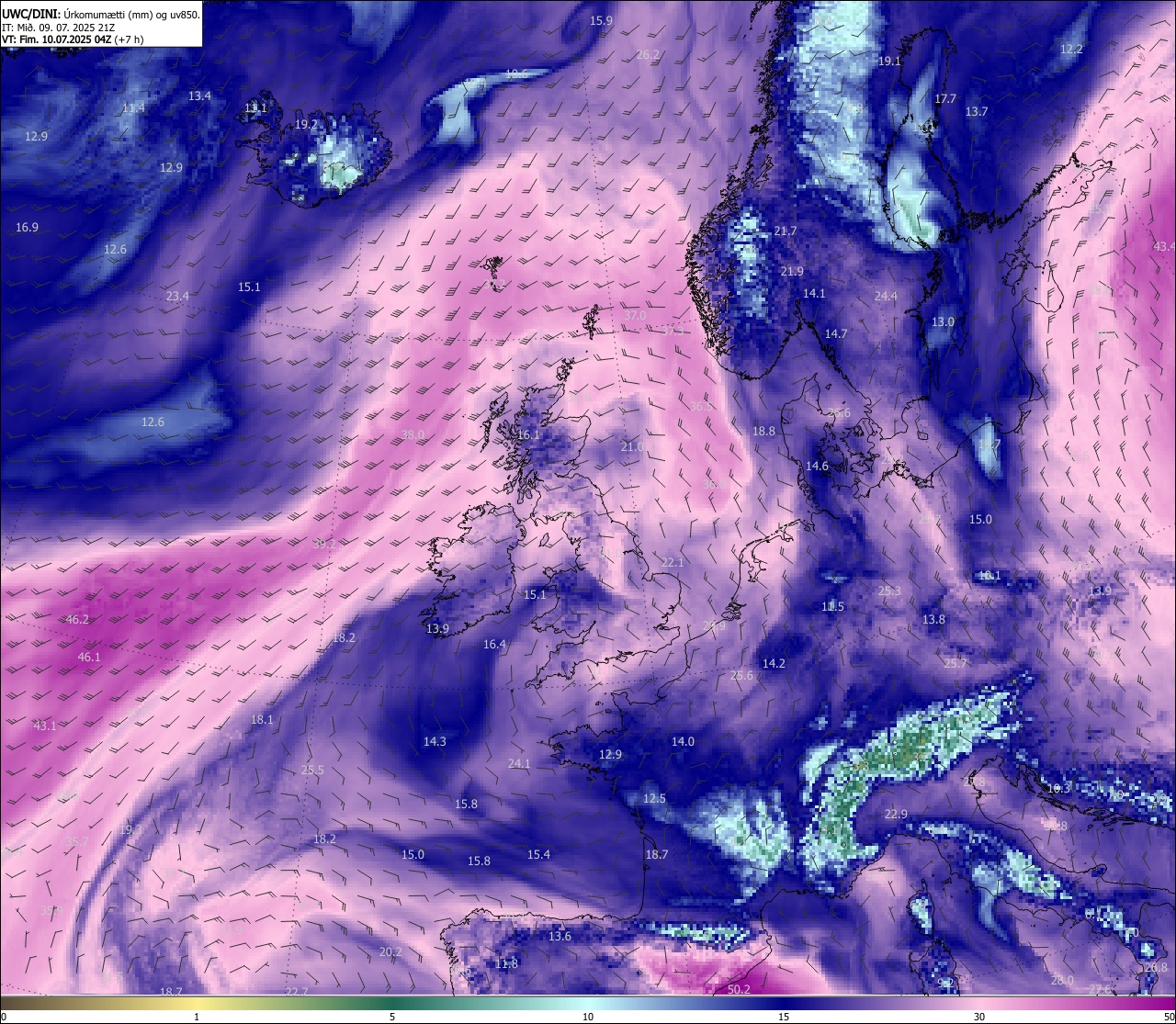Click the 13.7 value over Finland
1176x1024 pixels.
point(977,111)
